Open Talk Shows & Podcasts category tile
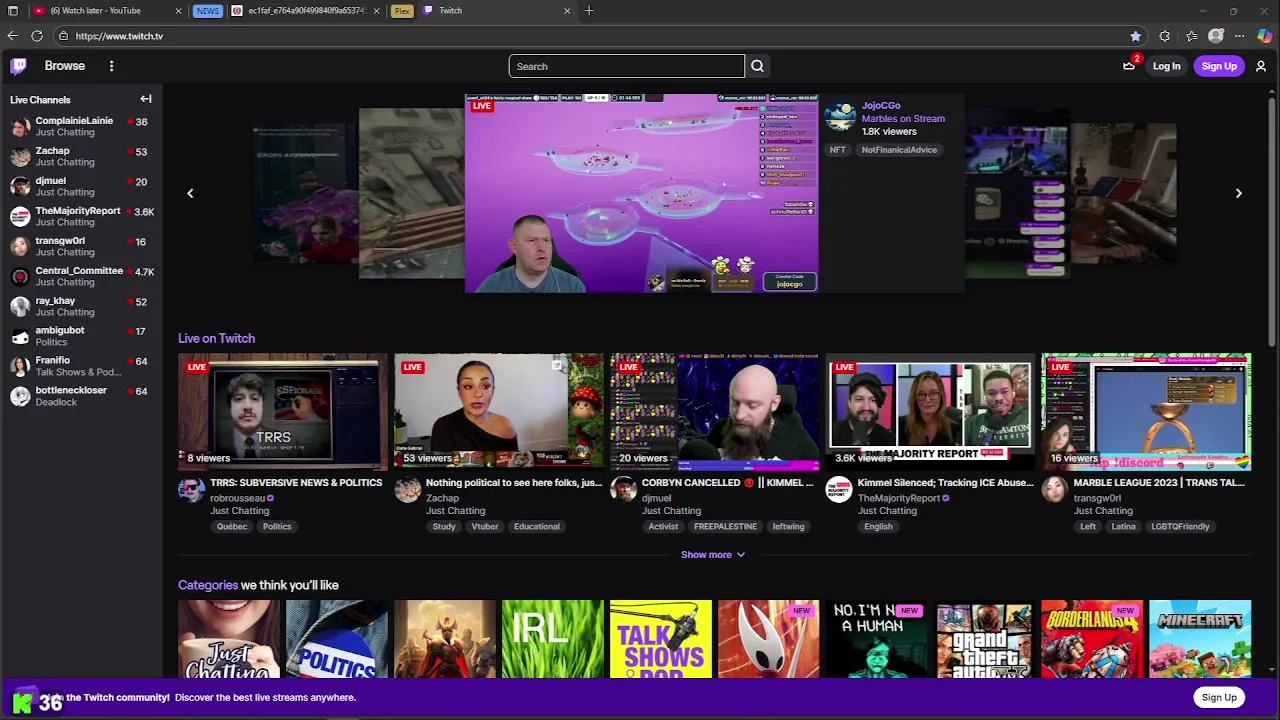Viewport: 1280px width, 720px height. coord(661,639)
